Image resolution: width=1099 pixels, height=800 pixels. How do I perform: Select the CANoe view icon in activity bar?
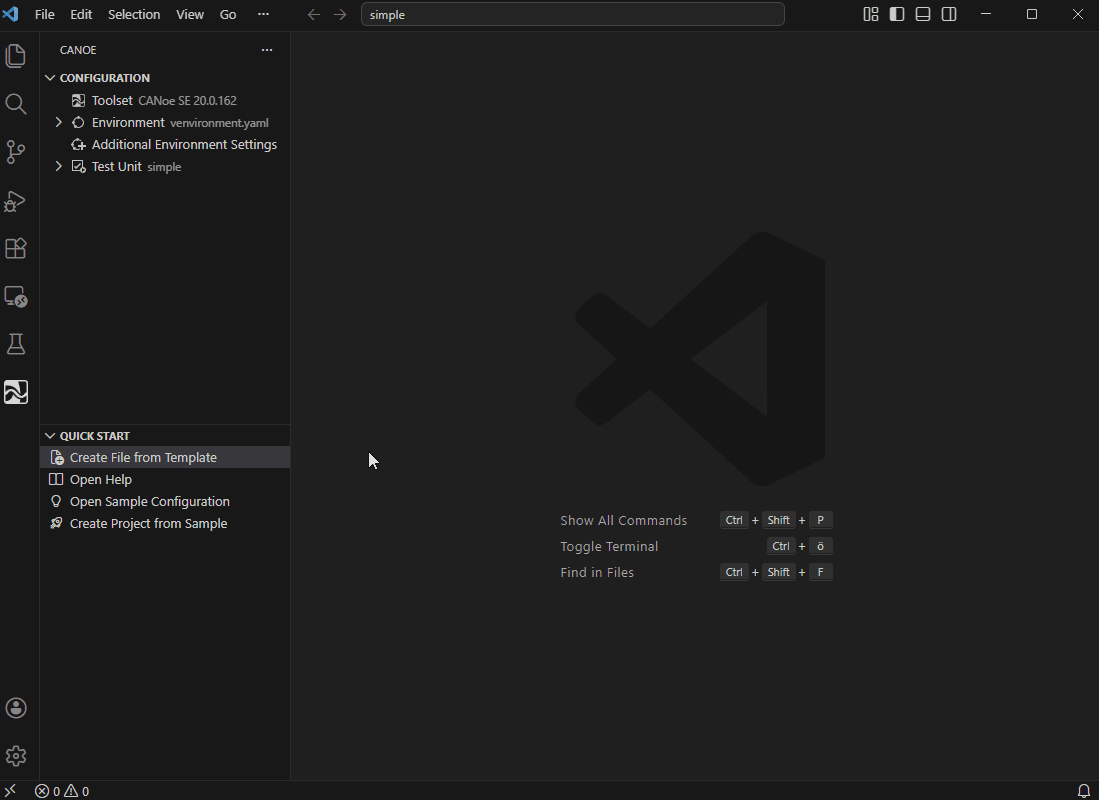(x=15, y=392)
